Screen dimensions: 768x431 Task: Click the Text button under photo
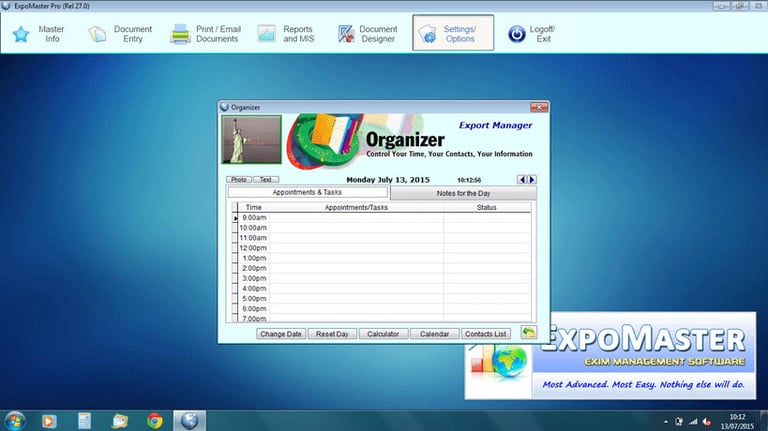266,180
